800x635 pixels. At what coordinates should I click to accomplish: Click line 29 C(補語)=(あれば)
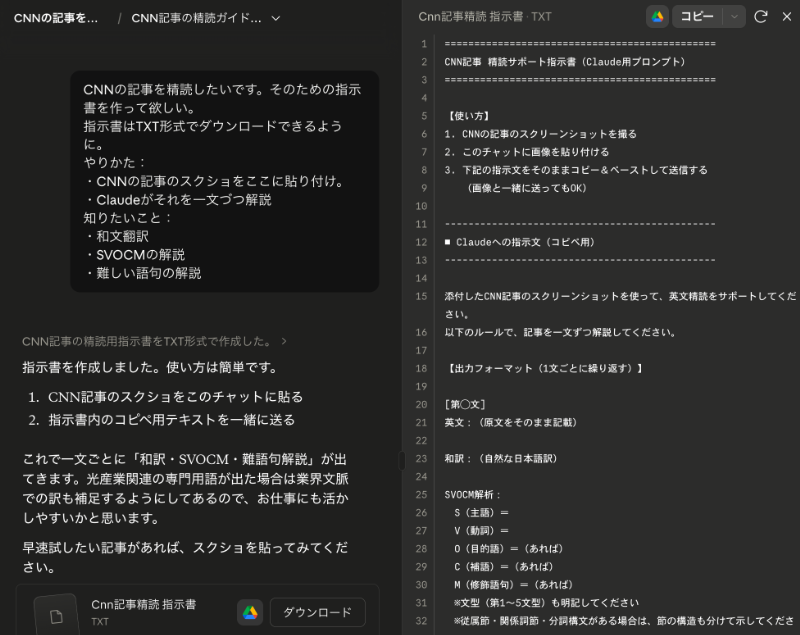pos(504,567)
